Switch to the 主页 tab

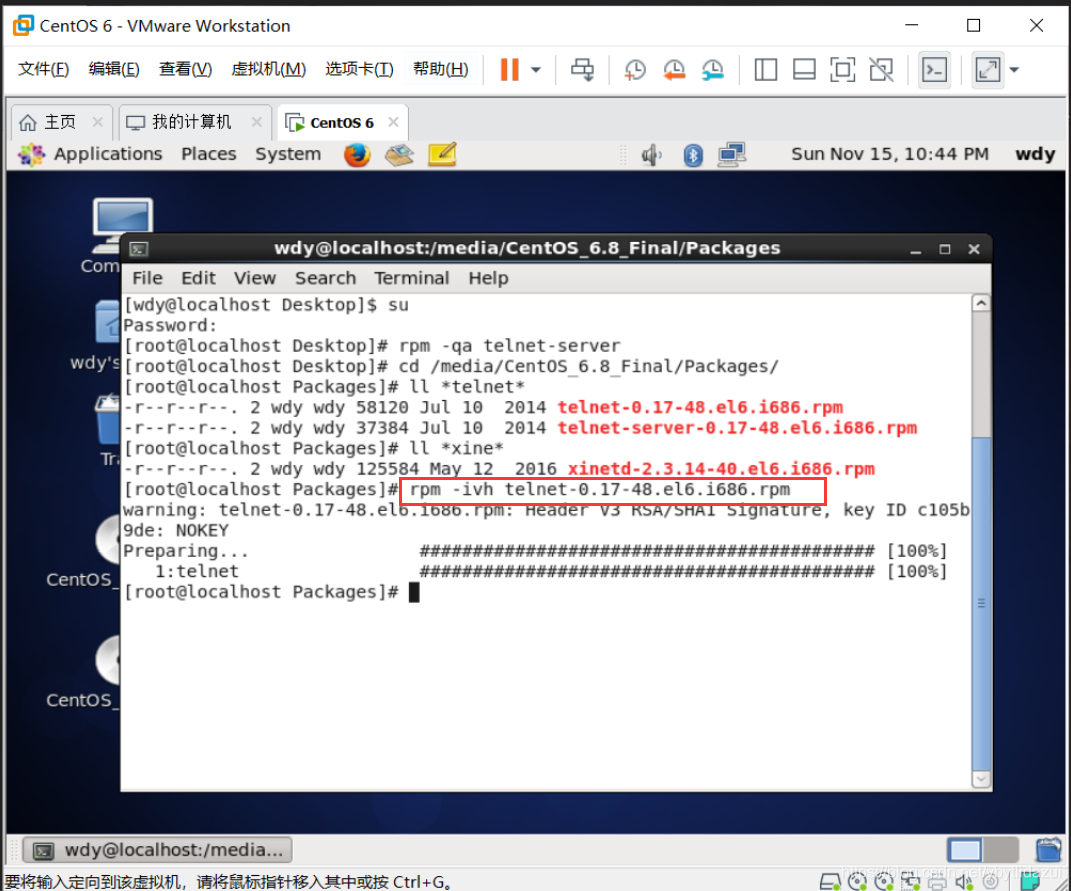(x=59, y=122)
